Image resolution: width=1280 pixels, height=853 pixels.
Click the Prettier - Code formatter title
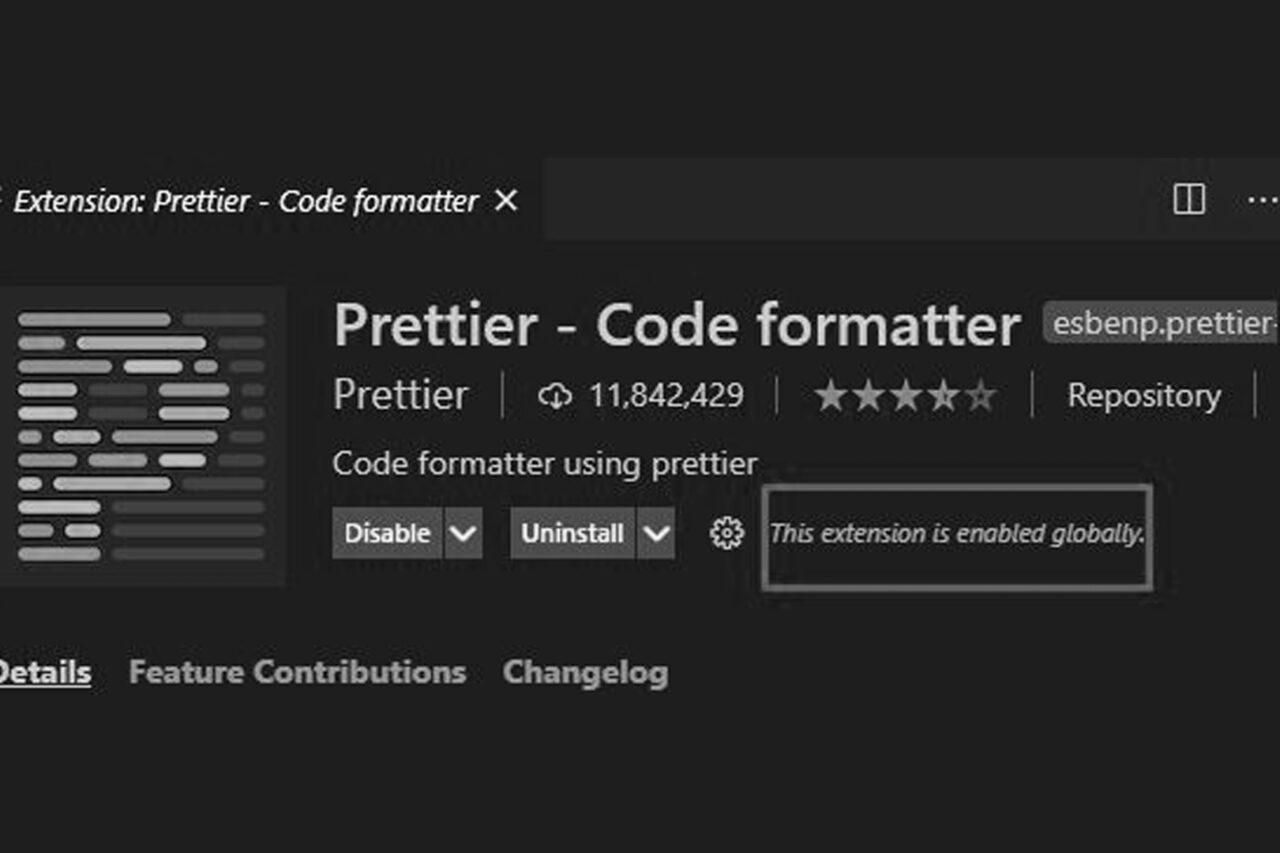coord(677,325)
